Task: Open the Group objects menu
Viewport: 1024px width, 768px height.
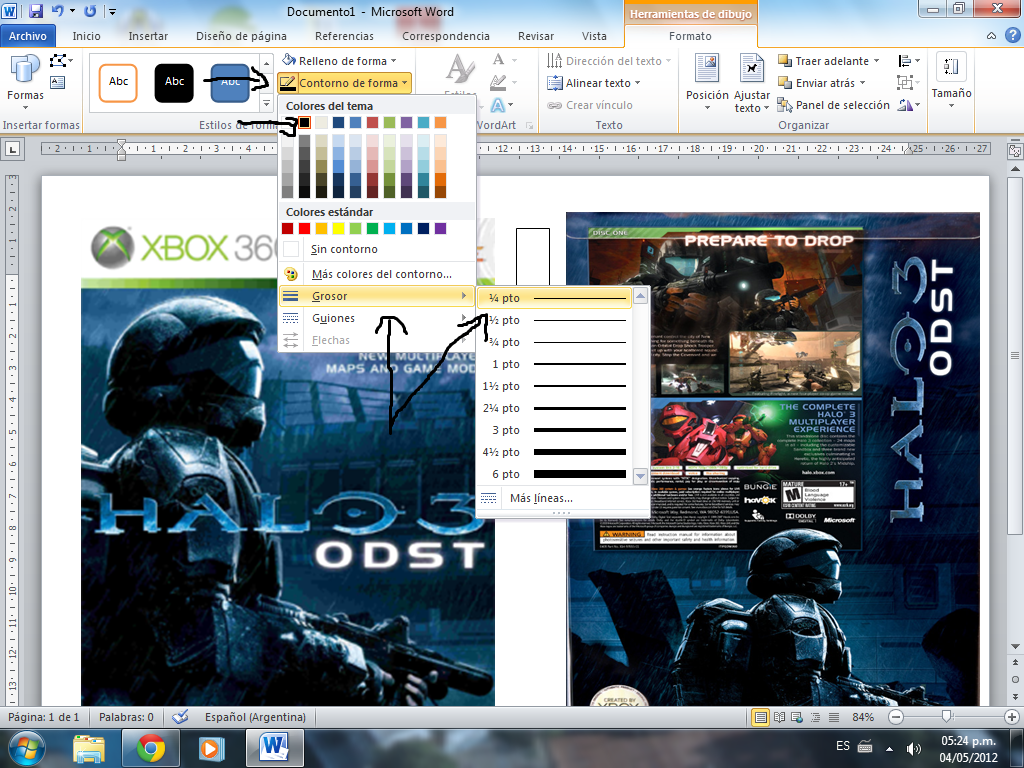Action: pos(908,83)
